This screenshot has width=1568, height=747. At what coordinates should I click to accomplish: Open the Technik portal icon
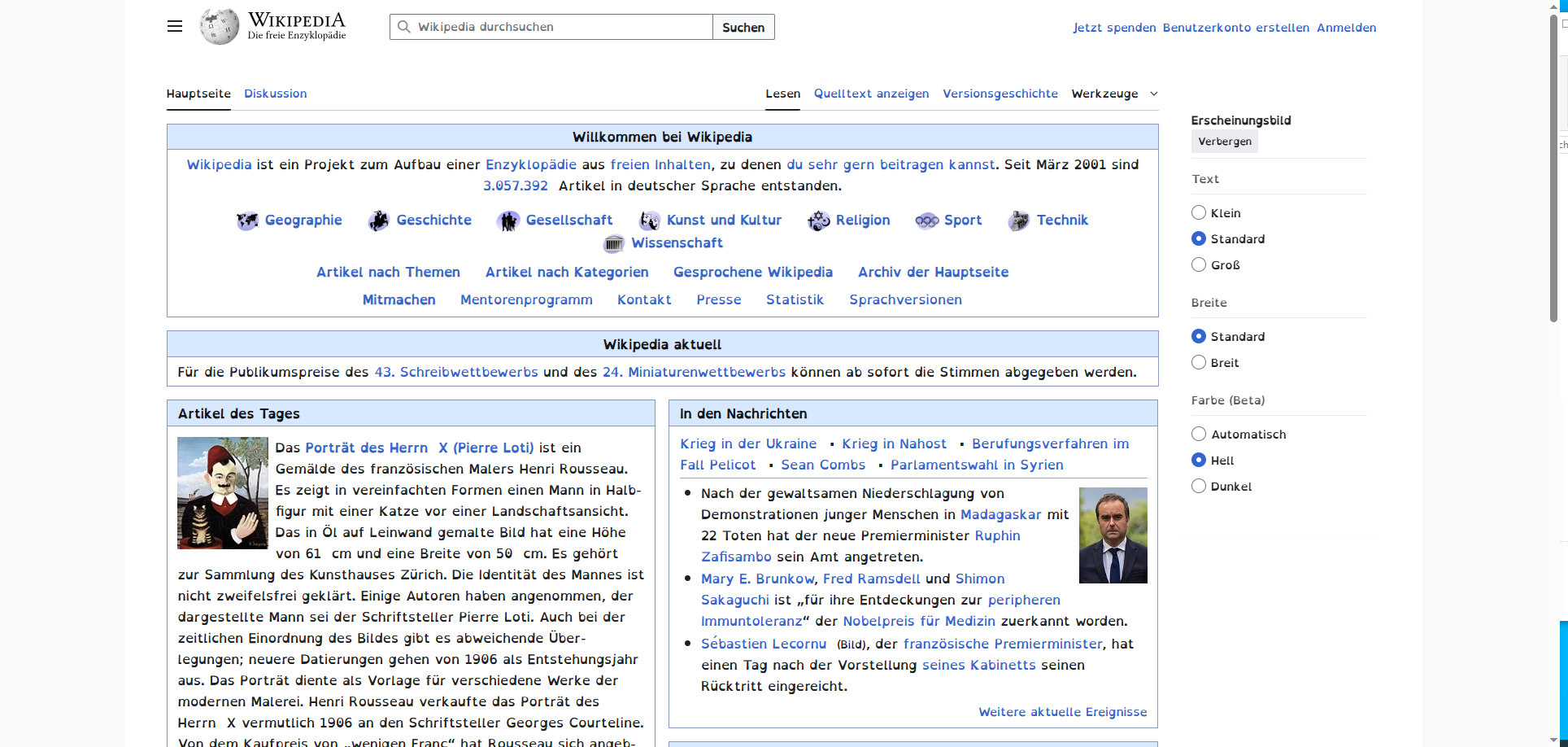[1017, 220]
